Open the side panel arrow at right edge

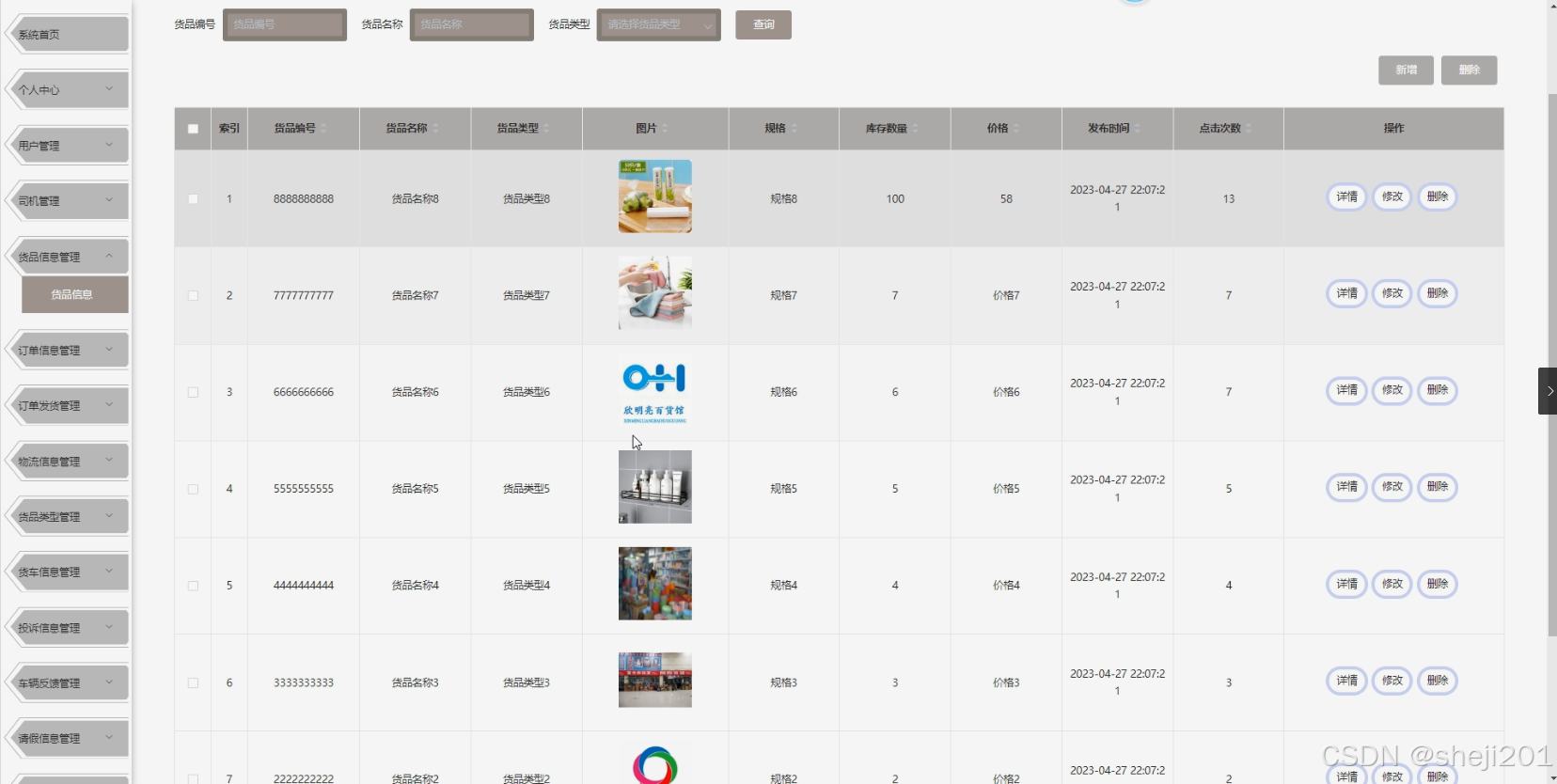pyautogui.click(x=1548, y=391)
